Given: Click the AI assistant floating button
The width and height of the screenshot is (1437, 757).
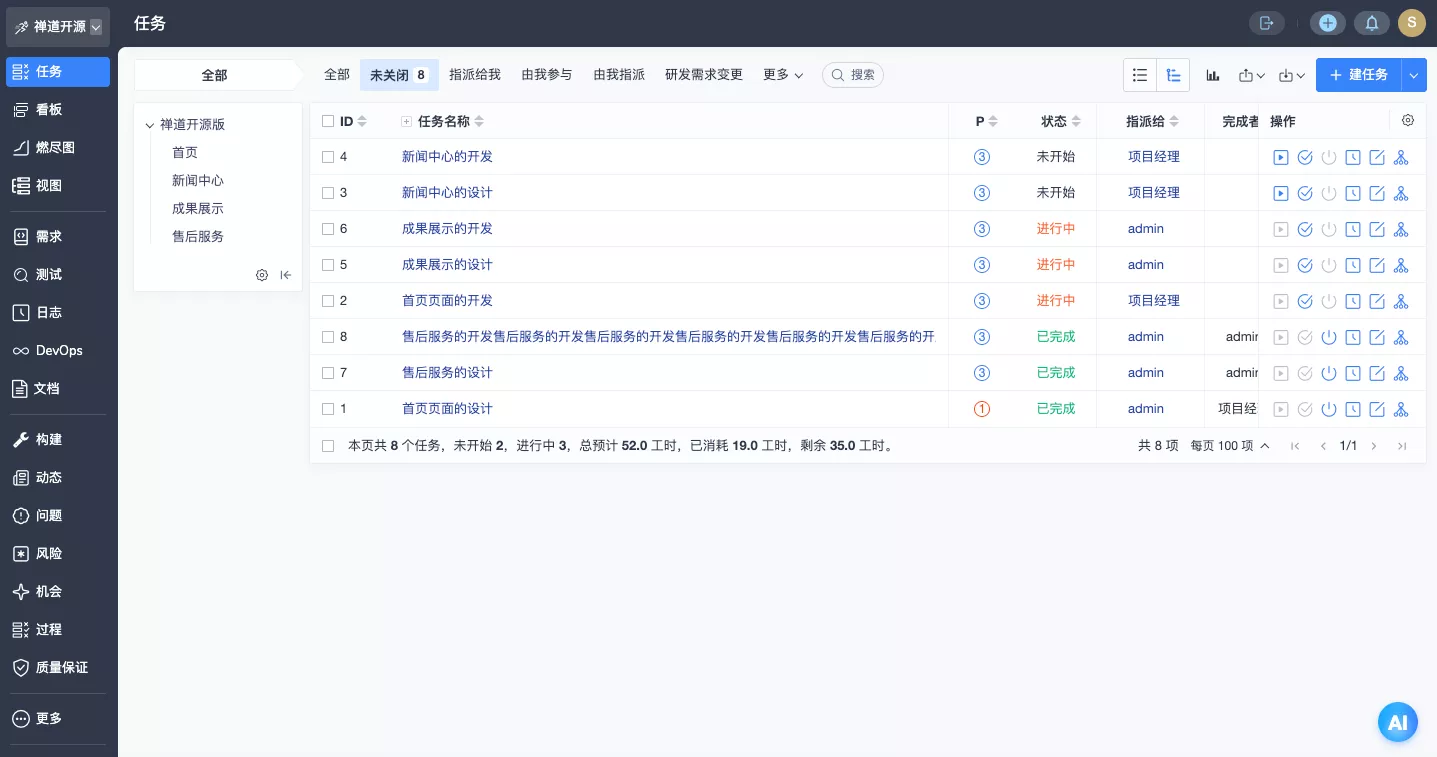Looking at the screenshot, I should coord(1397,722).
